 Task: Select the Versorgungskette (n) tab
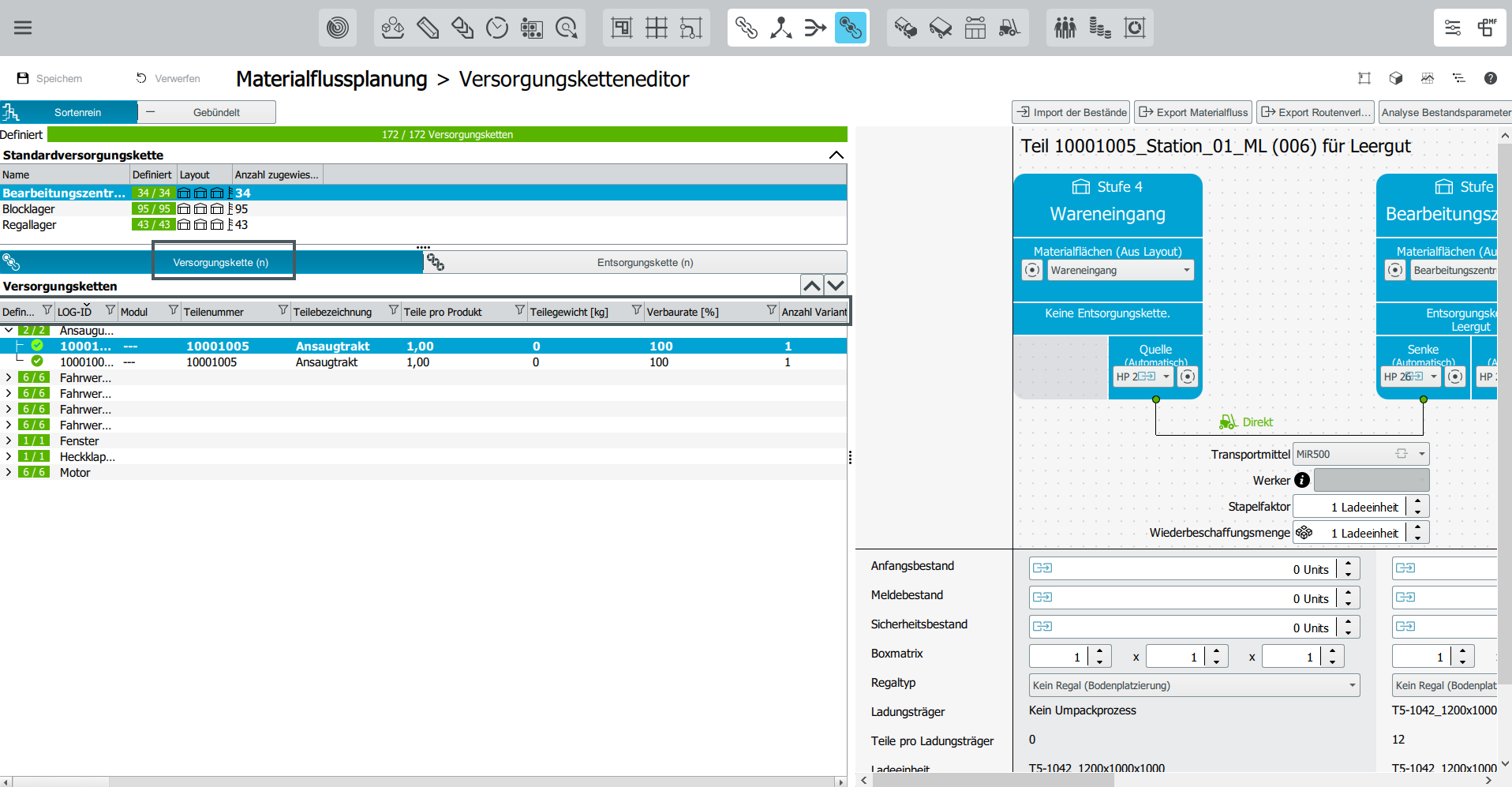tap(221, 262)
